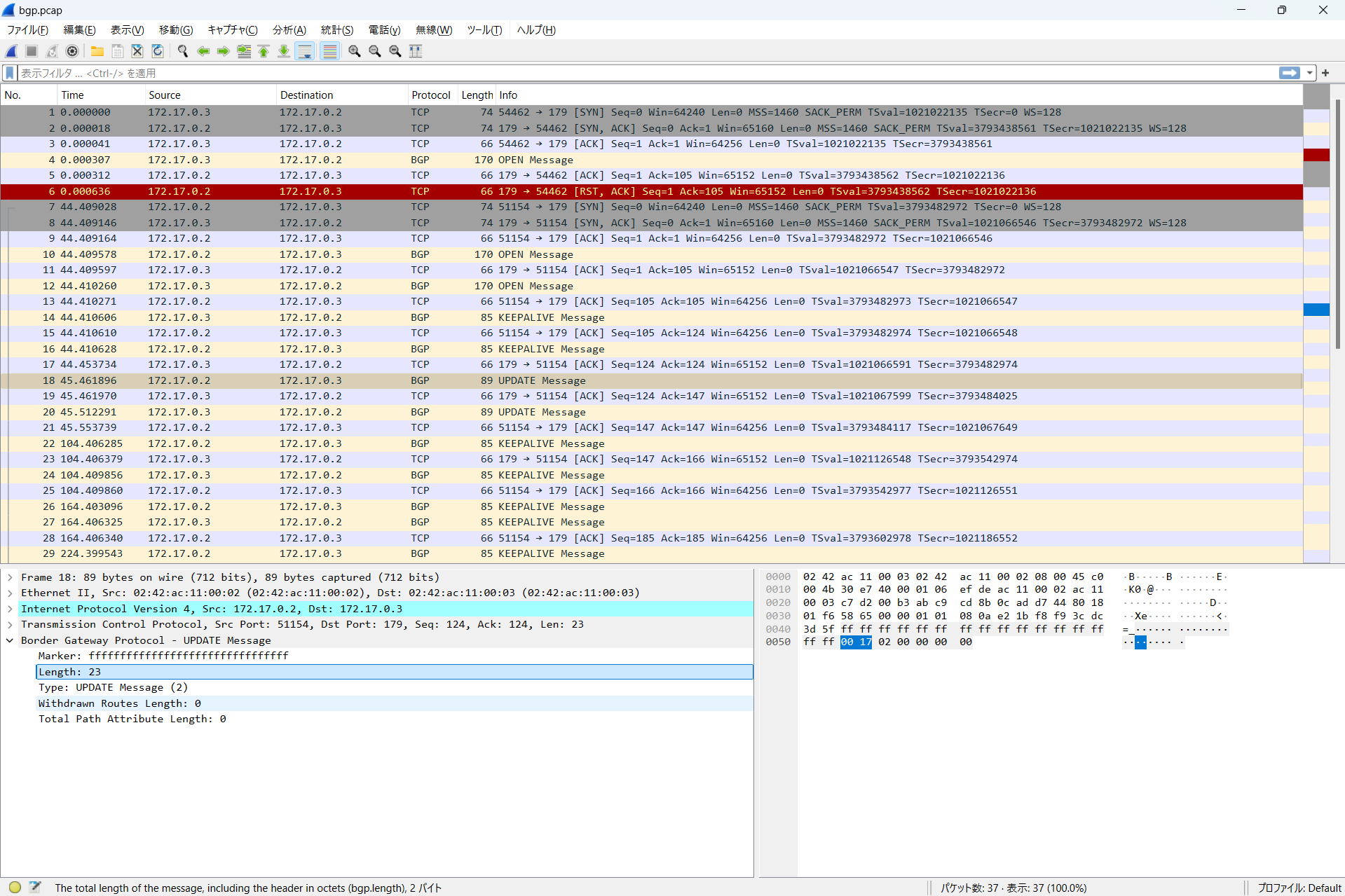Expand Transmission Control Protocol section
The height and width of the screenshot is (896, 1345).
pyautogui.click(x=11, y=624)
